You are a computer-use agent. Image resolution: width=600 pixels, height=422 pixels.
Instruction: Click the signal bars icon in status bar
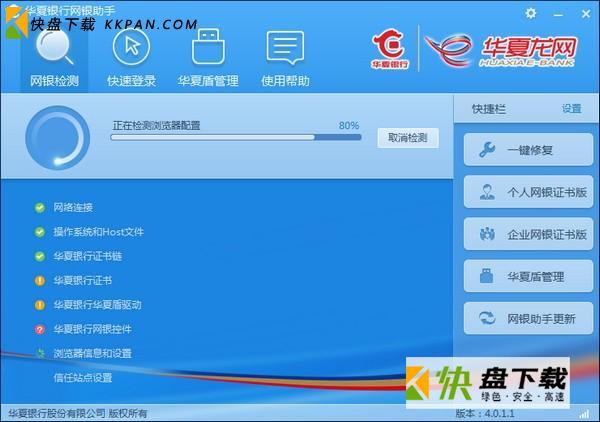(x=584, y=414)
